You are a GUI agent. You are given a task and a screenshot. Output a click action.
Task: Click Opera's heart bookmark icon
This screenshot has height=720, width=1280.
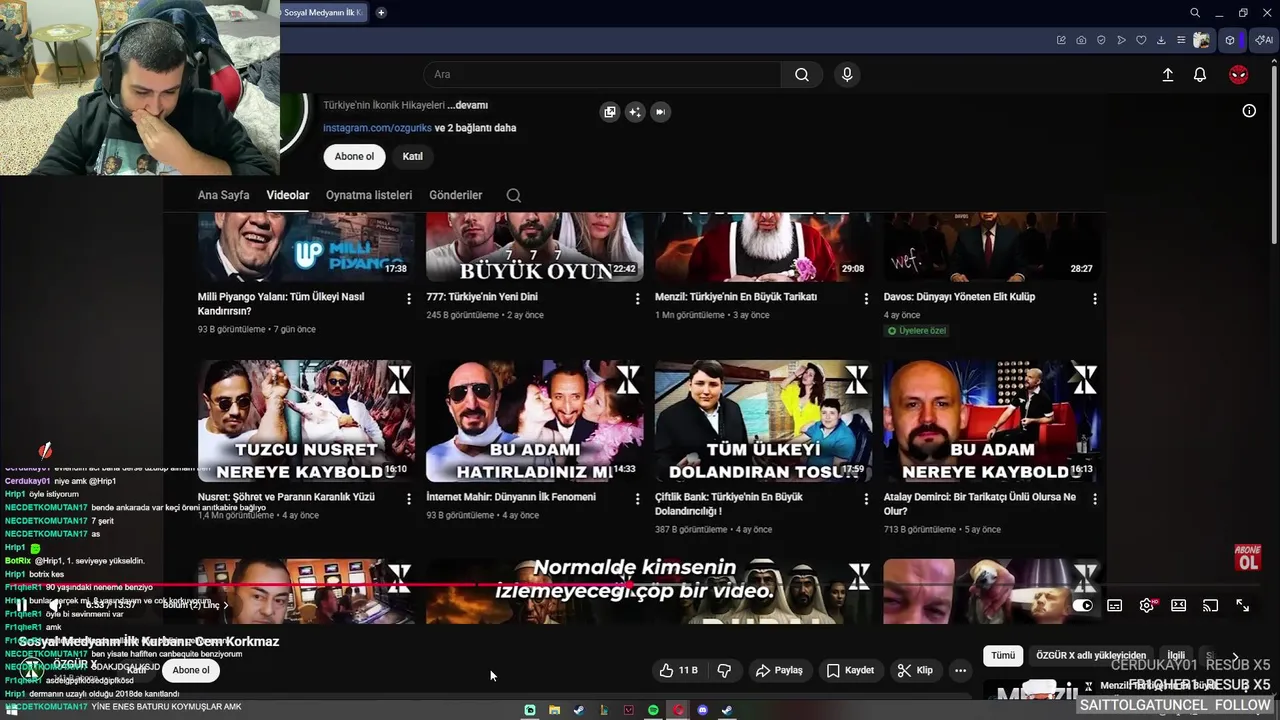pyautogui.click(x=1141, y=40)
